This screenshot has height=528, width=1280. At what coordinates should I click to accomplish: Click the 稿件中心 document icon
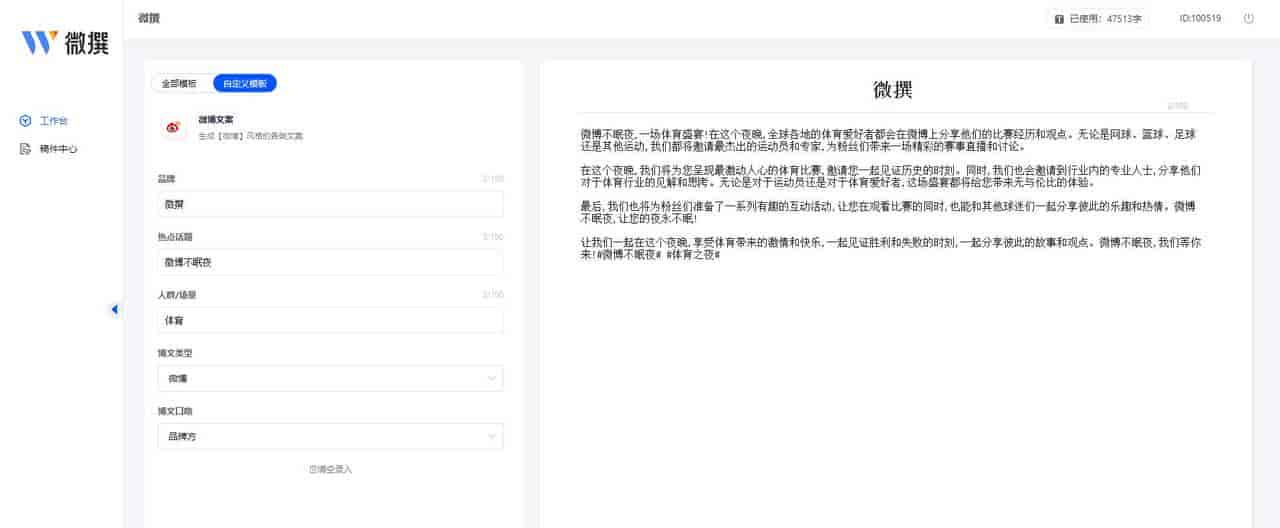click(26, 149)
